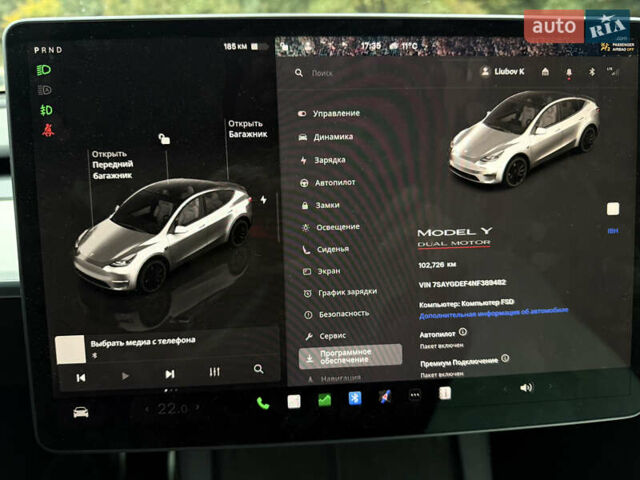Tap the blue link under color swatch
This screenshot has width=640, height=480.
613,231
